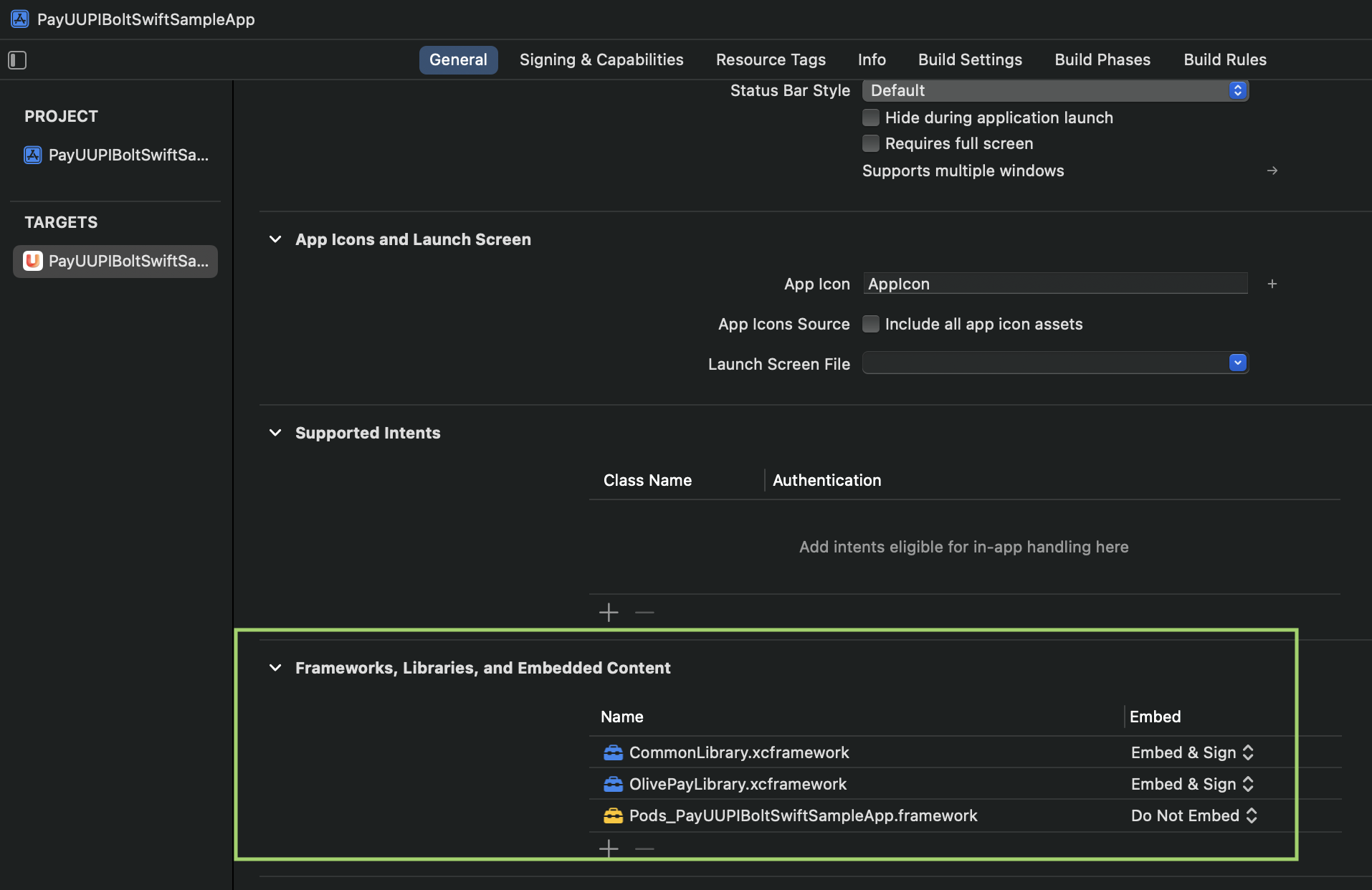
Task: Click the App Icons Source label
Action: point(784,324)
